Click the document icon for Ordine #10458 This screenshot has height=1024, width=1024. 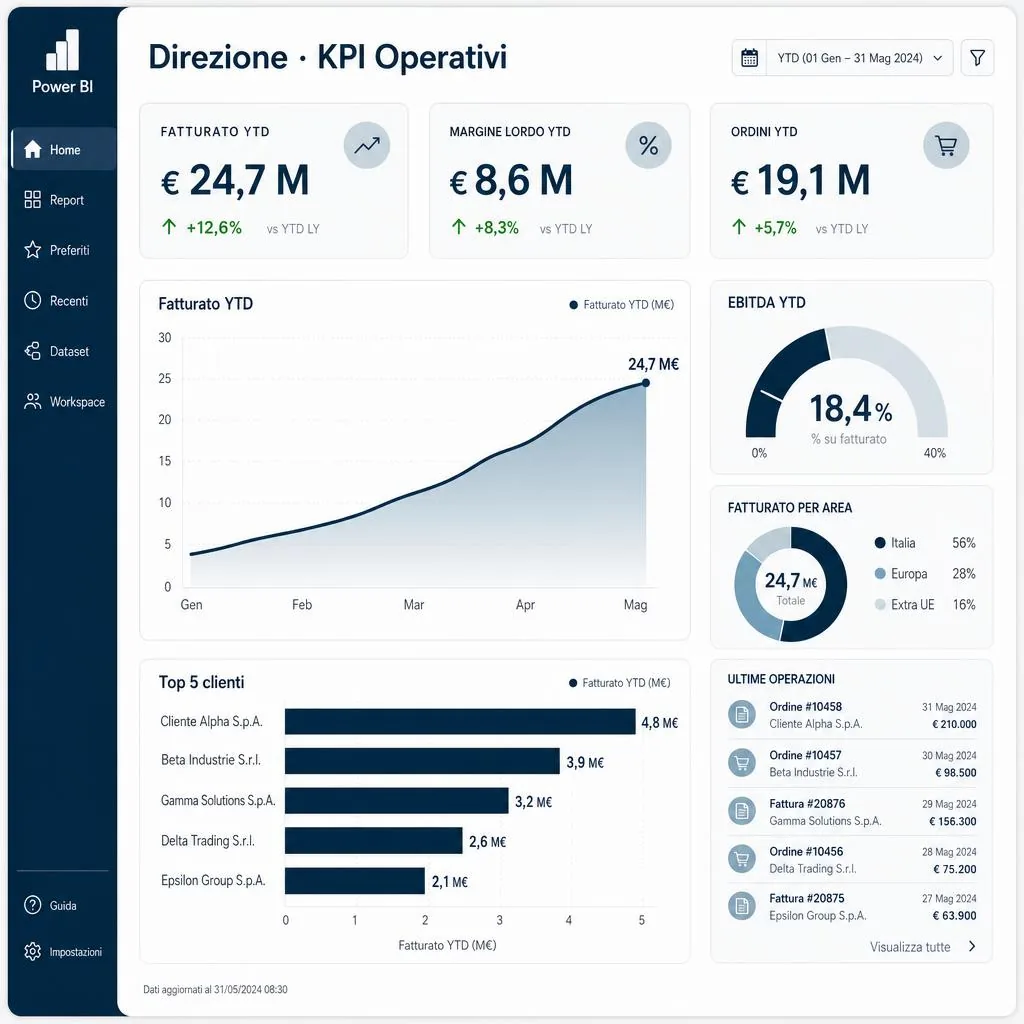point(742,714)
